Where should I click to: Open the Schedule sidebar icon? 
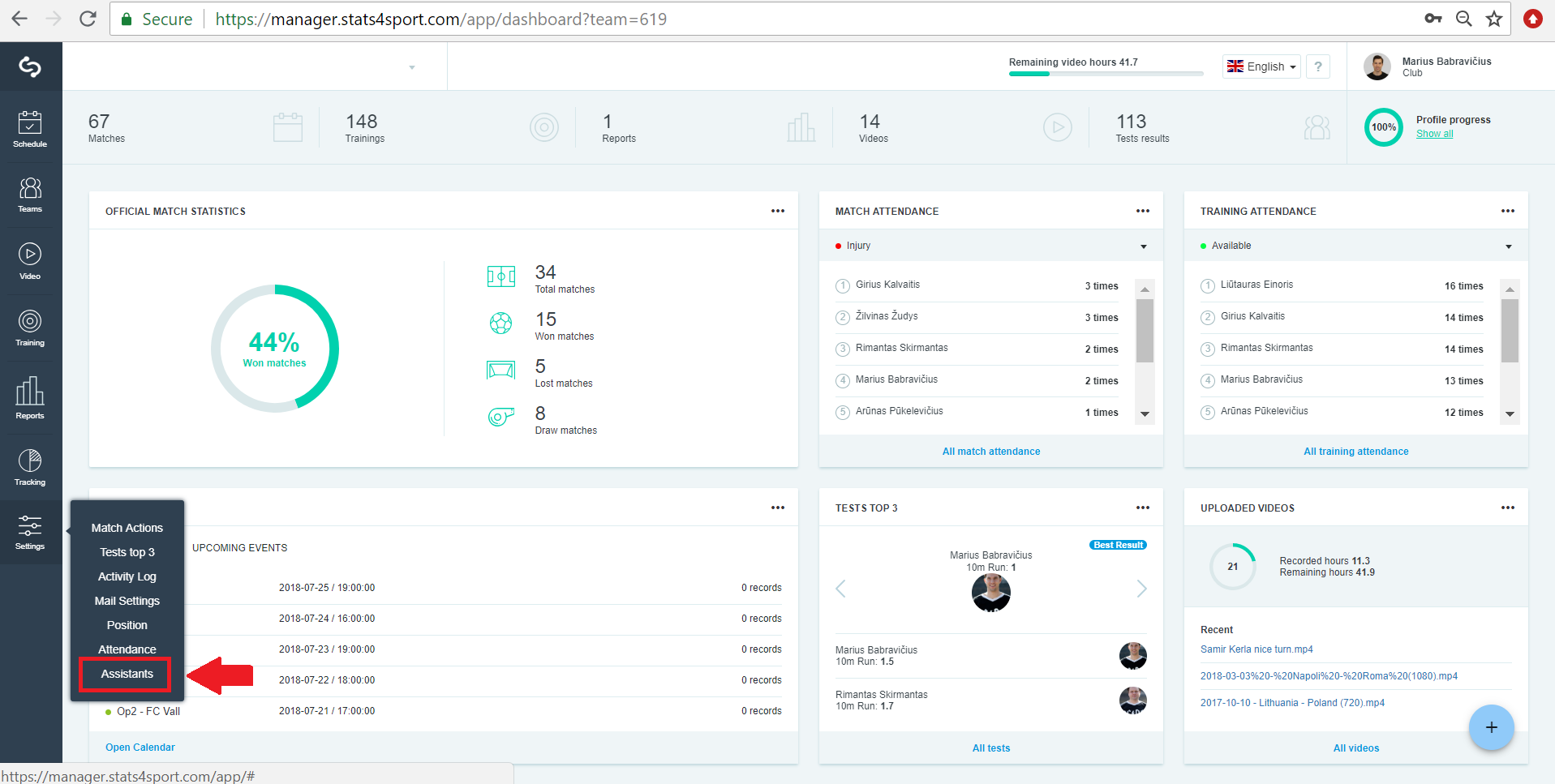[x=30, y=130]
